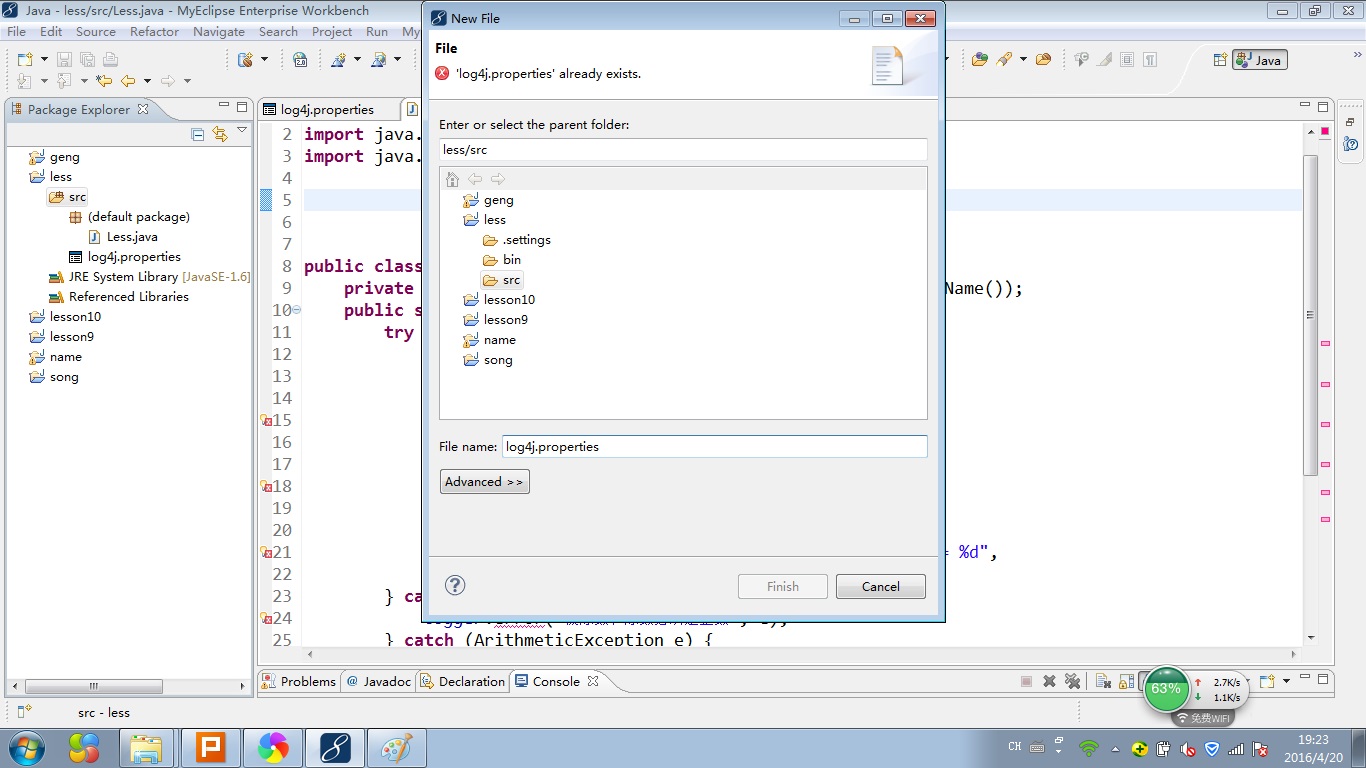Screen dimensions: 1366x768
Task: Open the New wizard dropdown arrow
Action: [44, 60]
